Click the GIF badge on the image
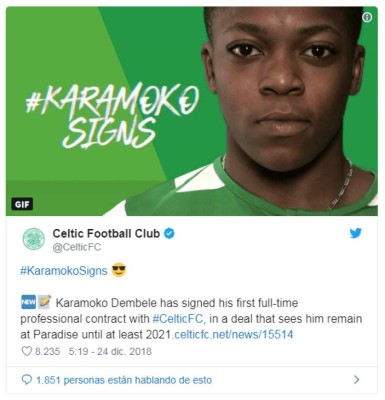Viewport: 385px width, 400px height. point(22,204)
